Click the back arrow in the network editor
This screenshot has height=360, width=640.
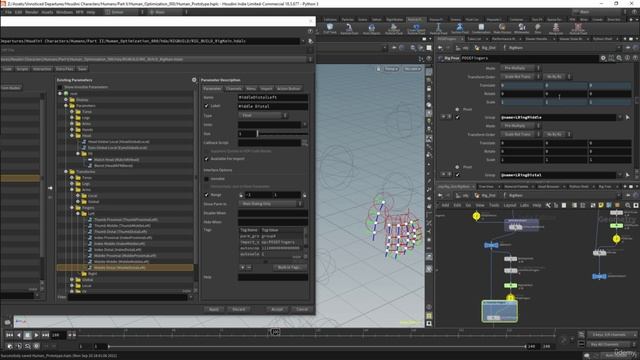(440, 196)
